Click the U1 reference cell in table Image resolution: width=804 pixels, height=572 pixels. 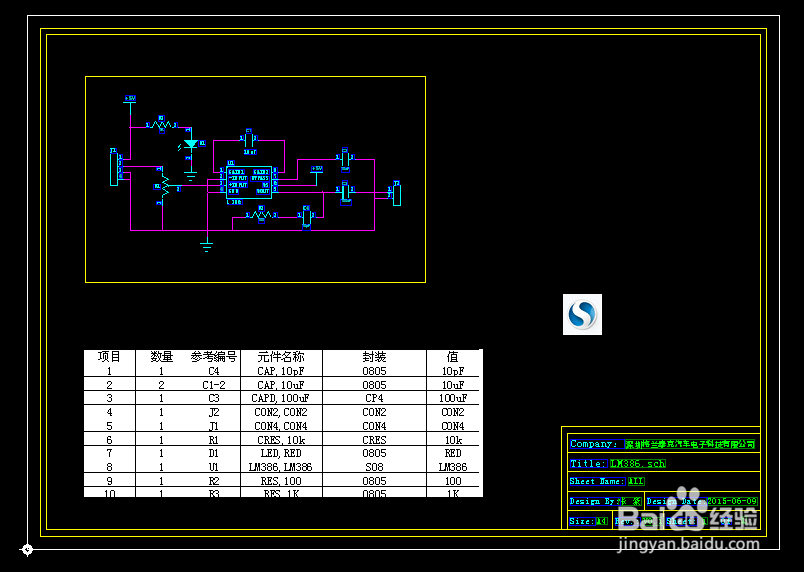click(x=214, y=467)
